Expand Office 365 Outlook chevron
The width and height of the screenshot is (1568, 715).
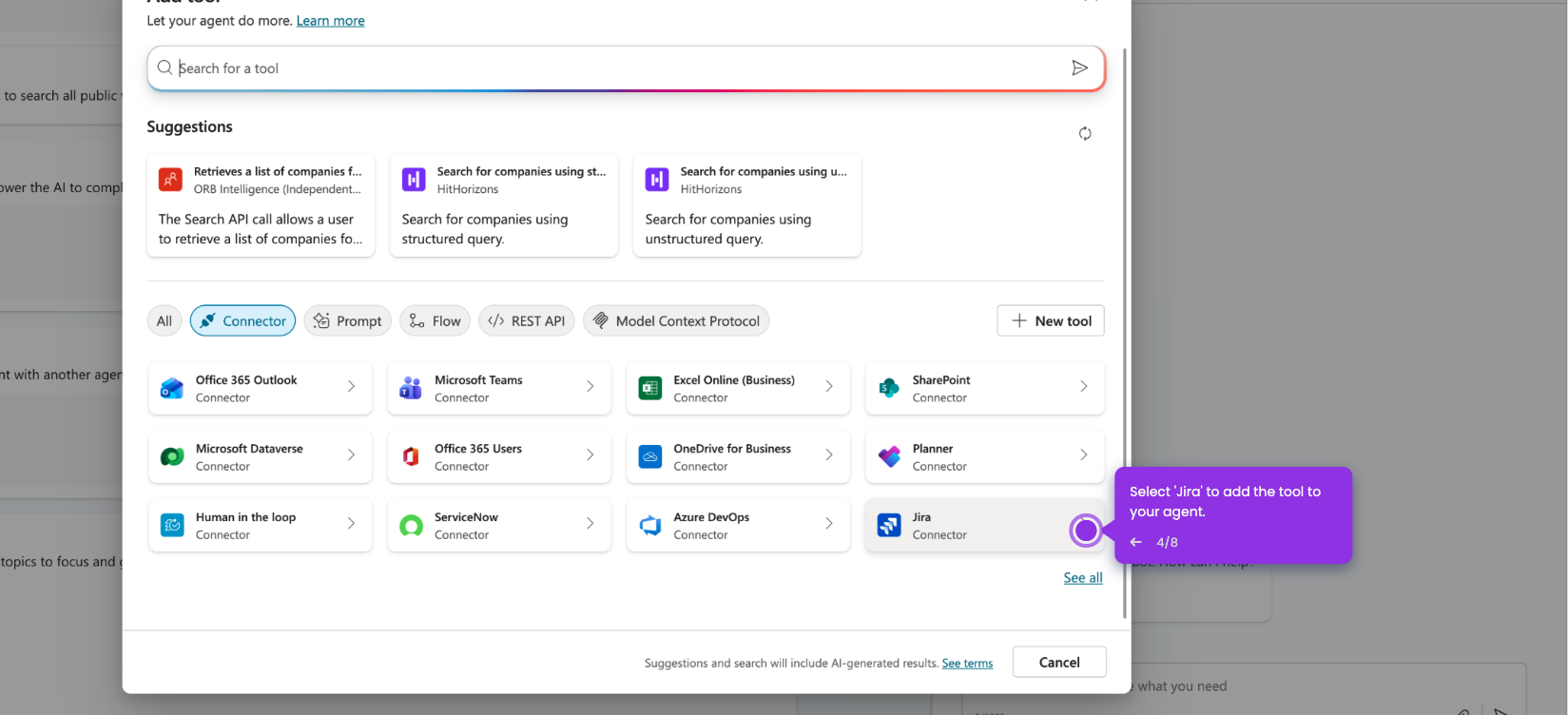[351, 386]
